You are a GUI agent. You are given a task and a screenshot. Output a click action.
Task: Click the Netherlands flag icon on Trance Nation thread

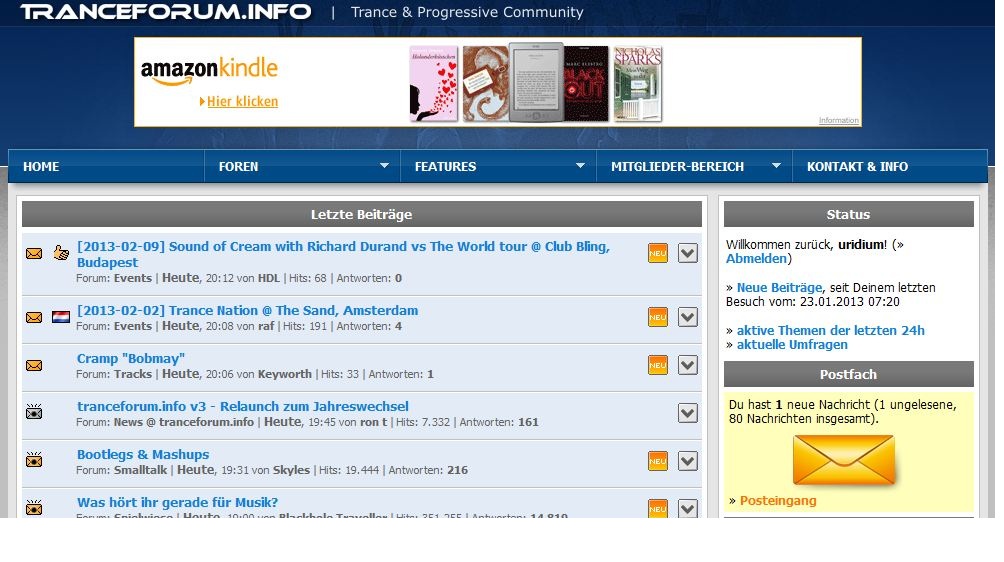pyautogui.click(x=61, y=317)
